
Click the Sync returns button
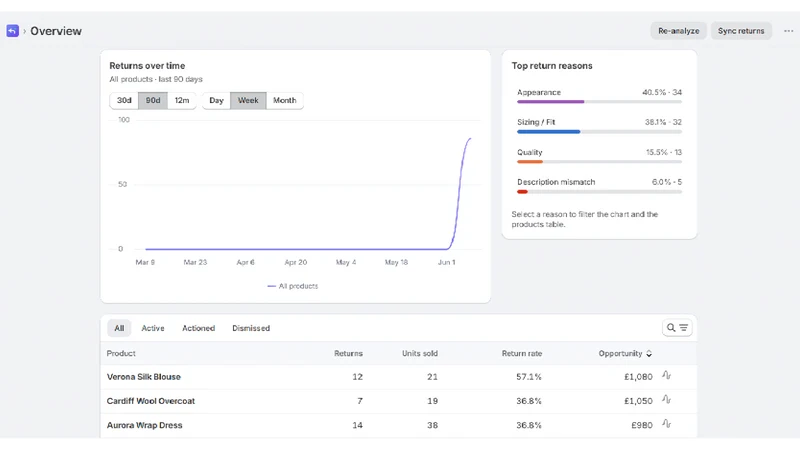coord(741,31)
